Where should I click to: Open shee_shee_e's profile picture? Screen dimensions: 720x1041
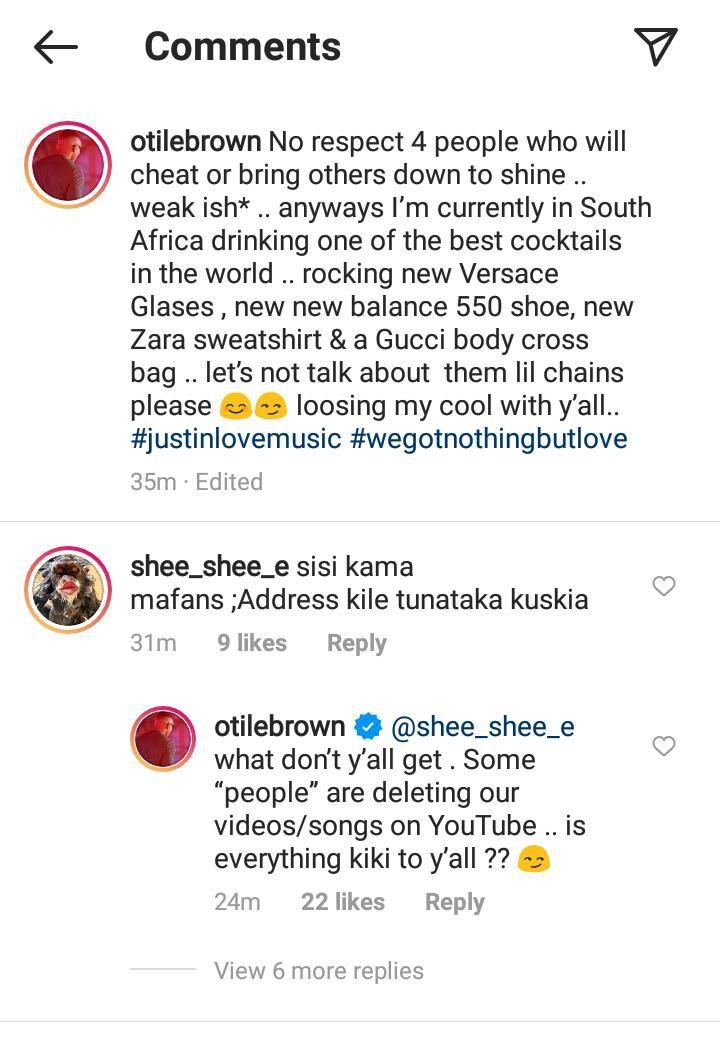pos(68,590)
